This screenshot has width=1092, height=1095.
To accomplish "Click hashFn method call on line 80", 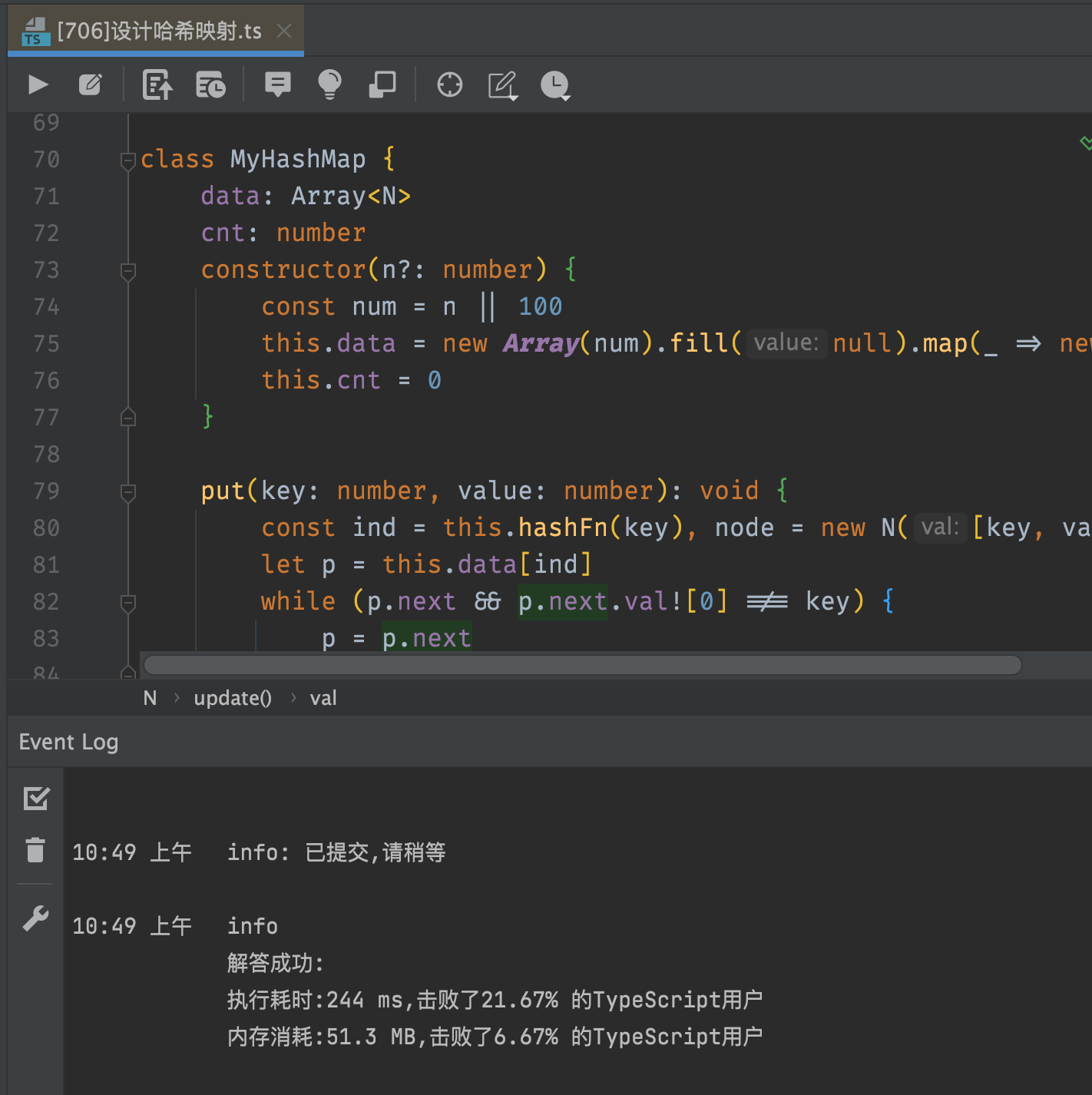I will tap(563, 528).
